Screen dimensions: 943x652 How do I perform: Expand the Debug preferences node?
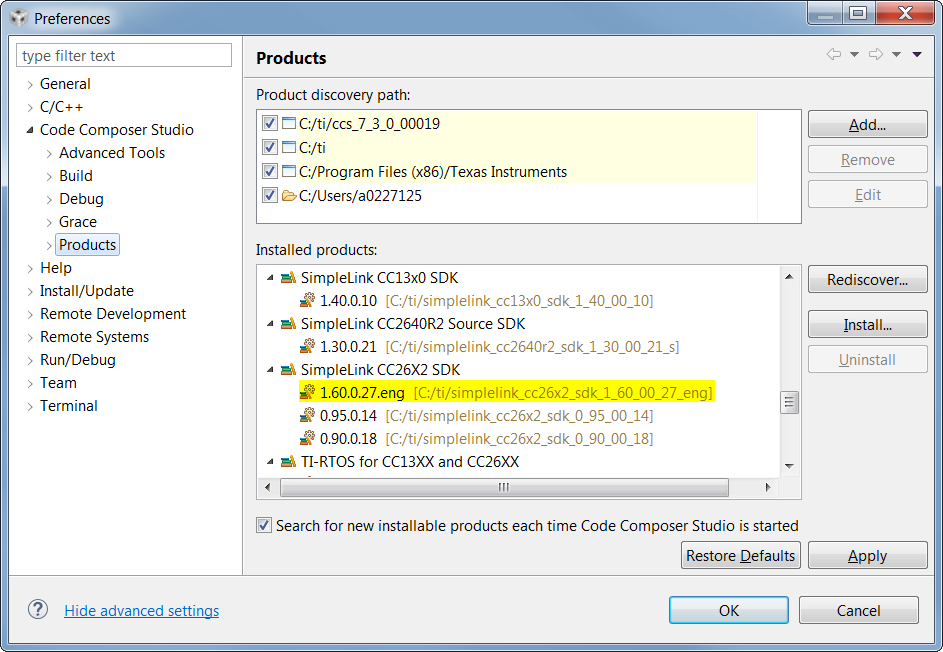point(49,200)
